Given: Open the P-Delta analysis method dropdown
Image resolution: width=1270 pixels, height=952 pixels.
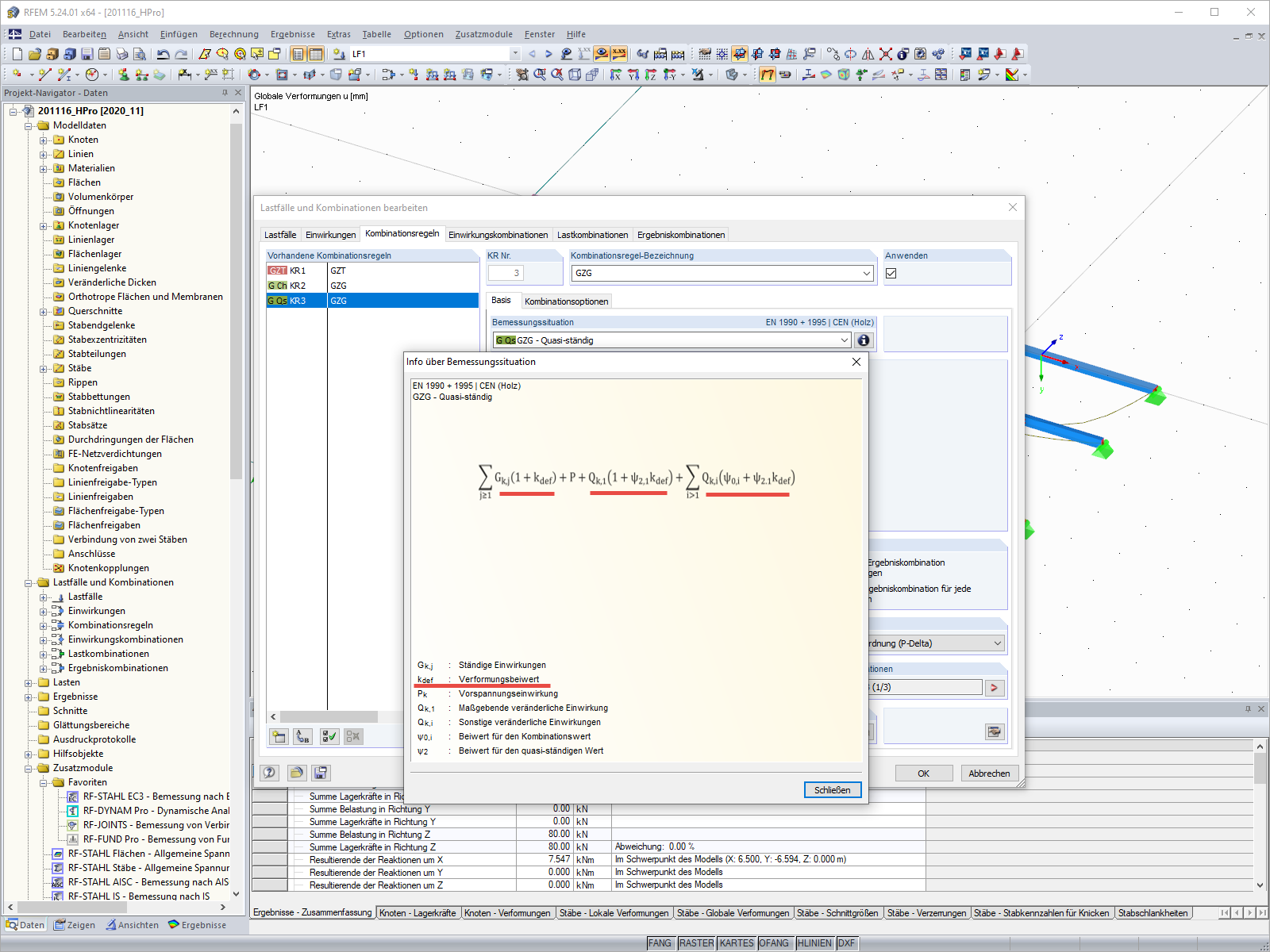Looking at the screenshot, I should 998,643.
